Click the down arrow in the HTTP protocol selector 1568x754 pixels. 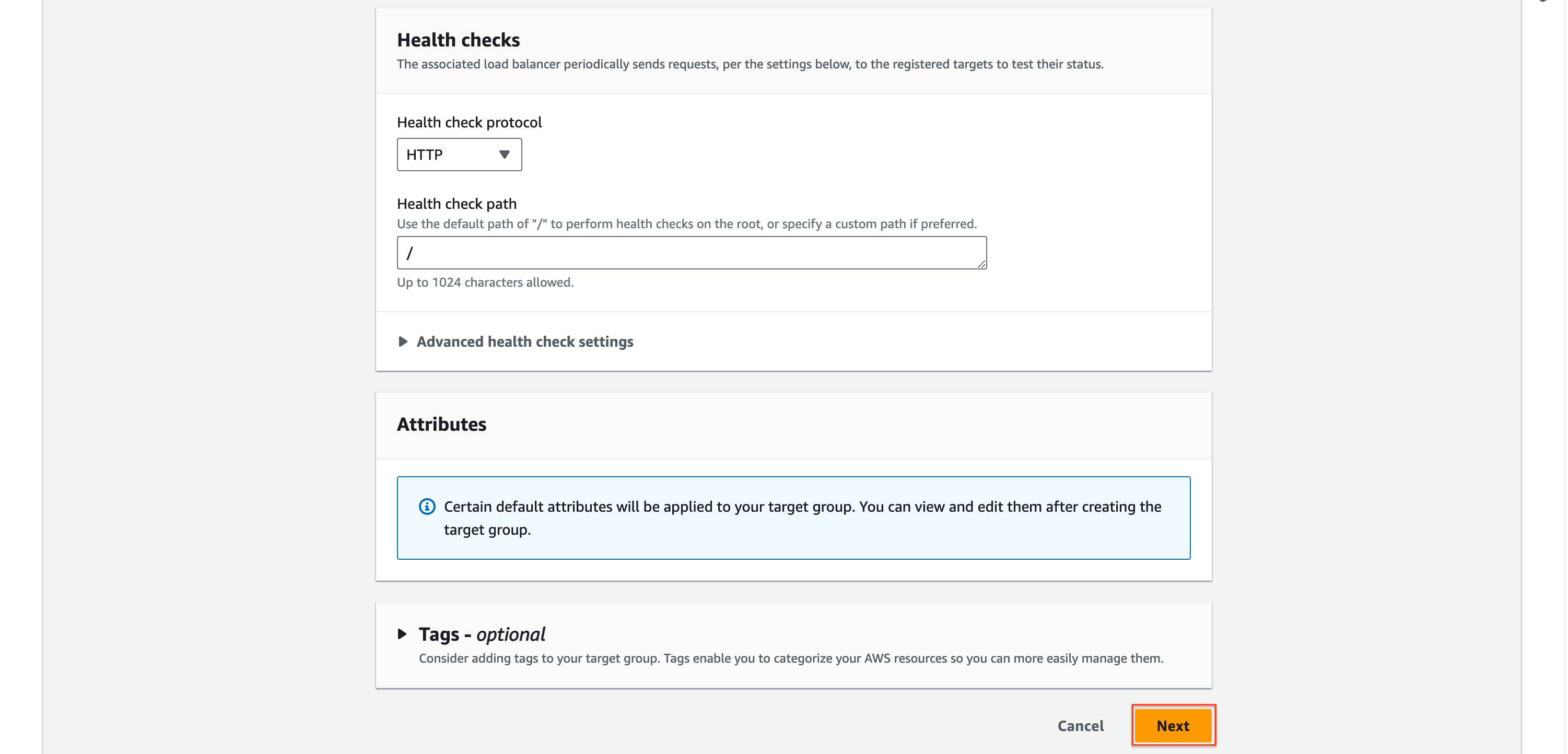click(504, 155)
